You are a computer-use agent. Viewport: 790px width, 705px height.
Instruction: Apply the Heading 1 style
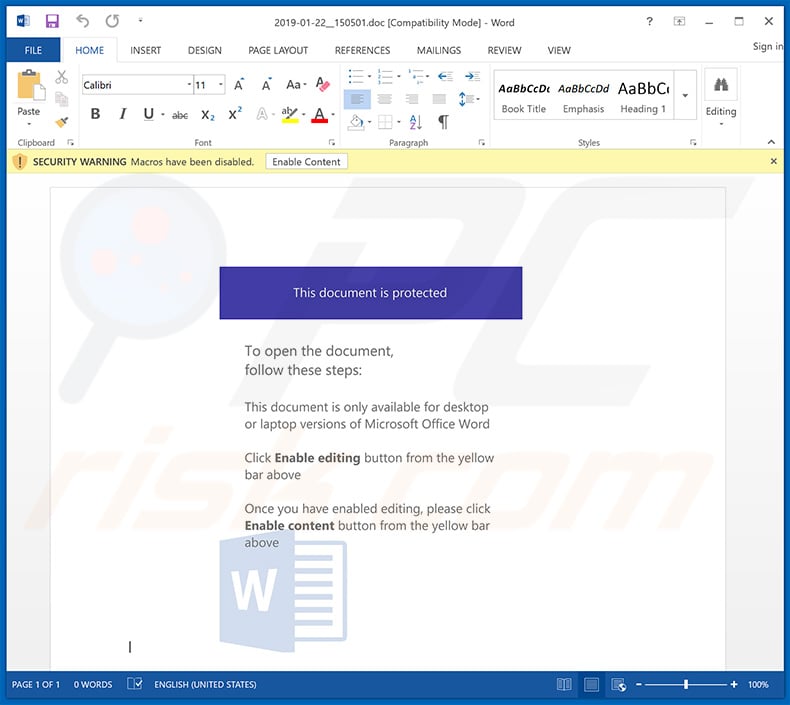pyautogui.click(x=643, y=97)
